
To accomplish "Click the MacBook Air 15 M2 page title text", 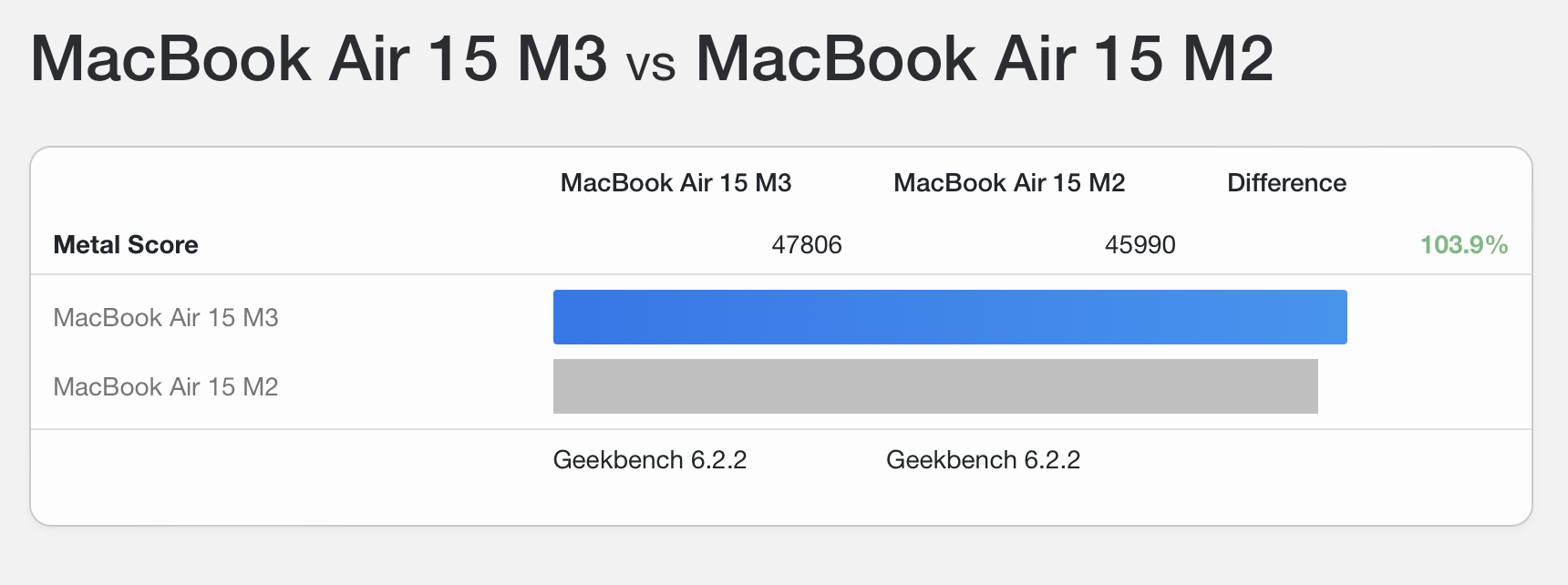I will tap(984, 59).
